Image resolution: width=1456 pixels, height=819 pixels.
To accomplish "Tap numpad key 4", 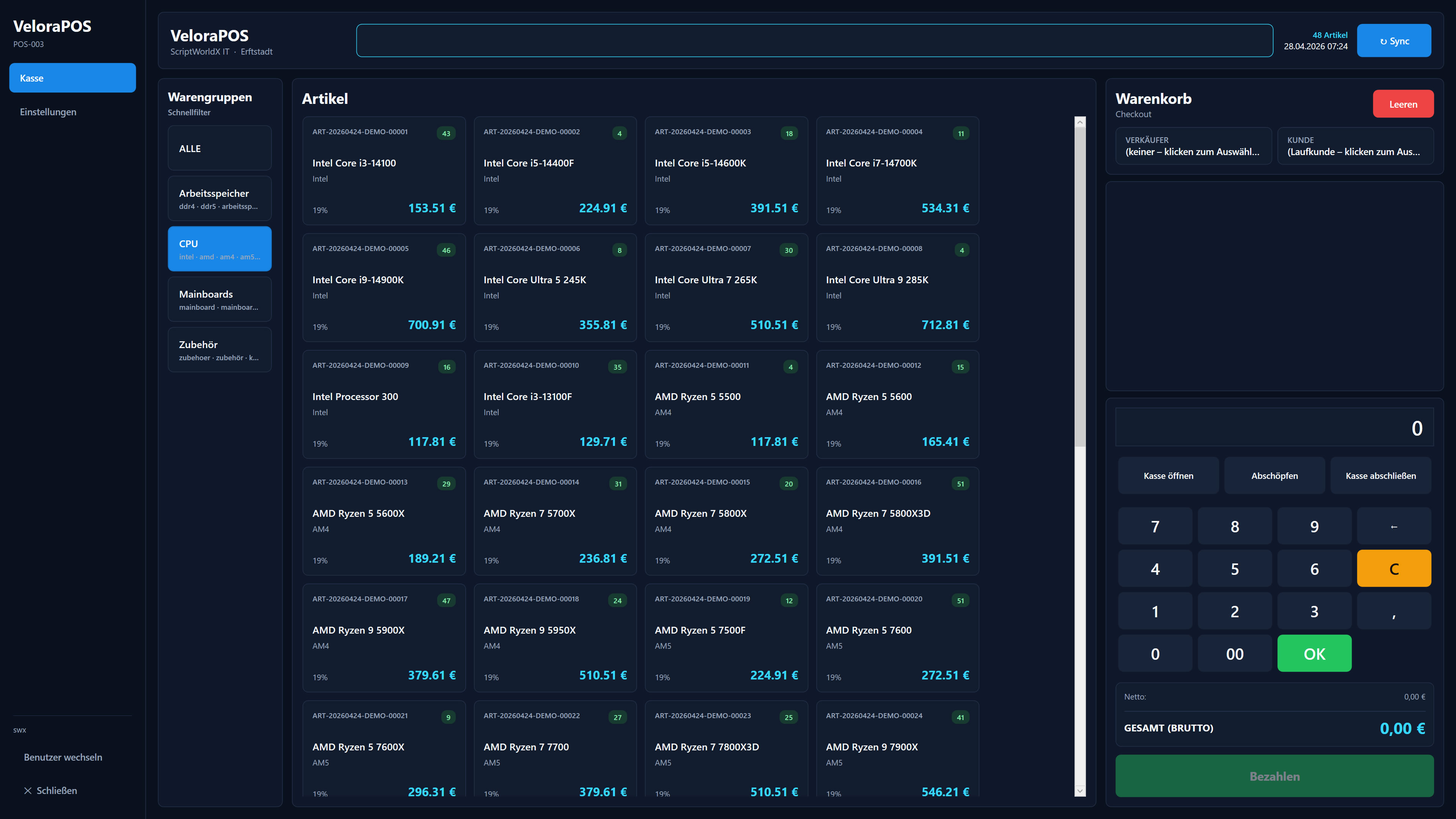I will (1155, 569).
